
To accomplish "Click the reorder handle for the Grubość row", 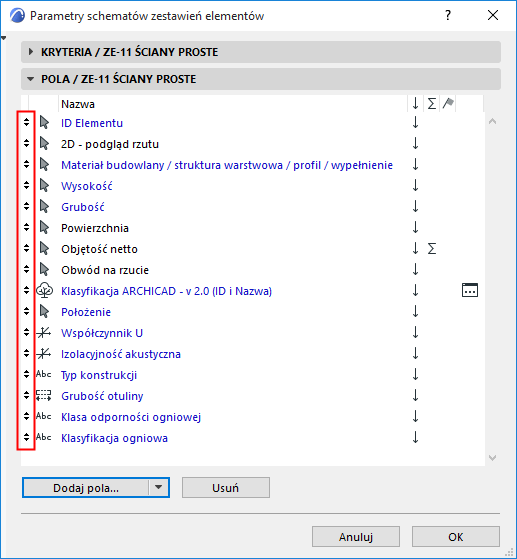I will click(26, 206).
